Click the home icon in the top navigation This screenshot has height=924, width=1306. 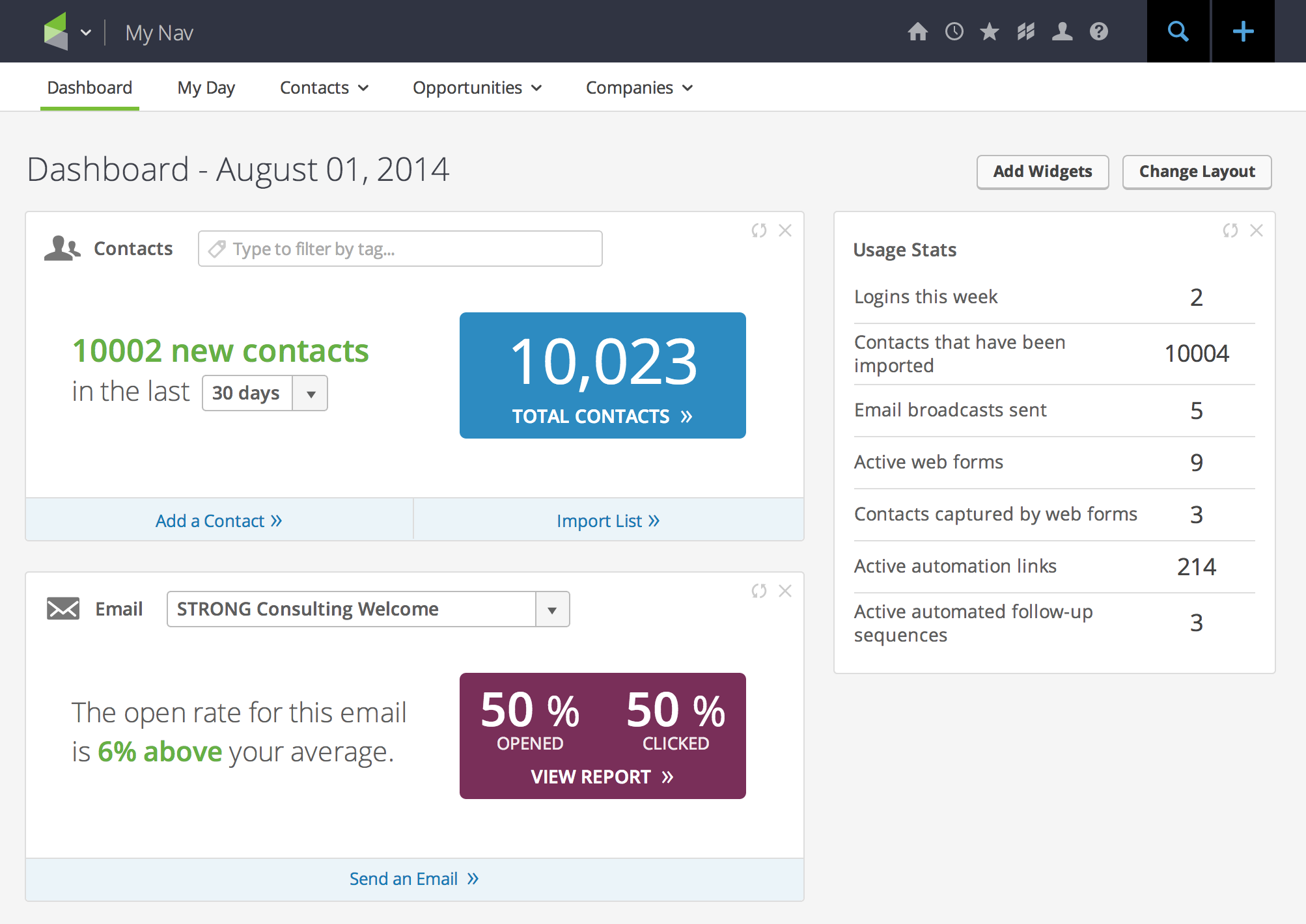point(918,31)
